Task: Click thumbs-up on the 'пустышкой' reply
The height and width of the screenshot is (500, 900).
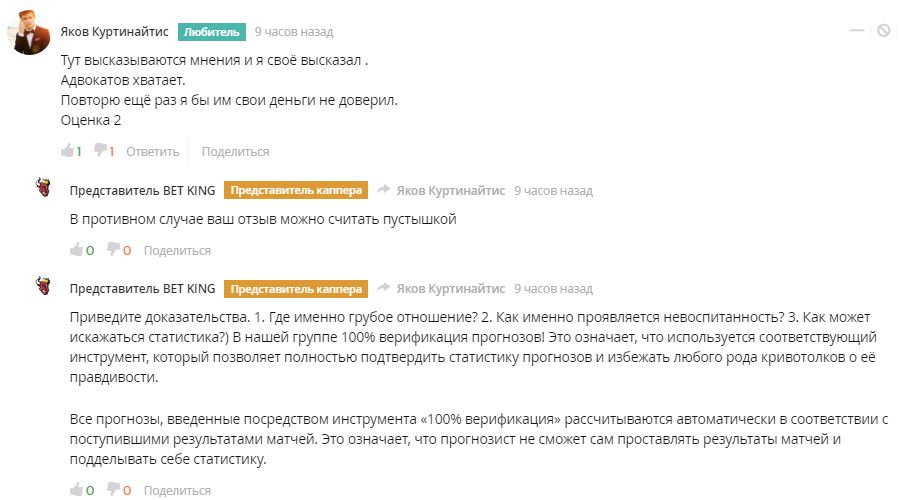Action: [76, 250]
